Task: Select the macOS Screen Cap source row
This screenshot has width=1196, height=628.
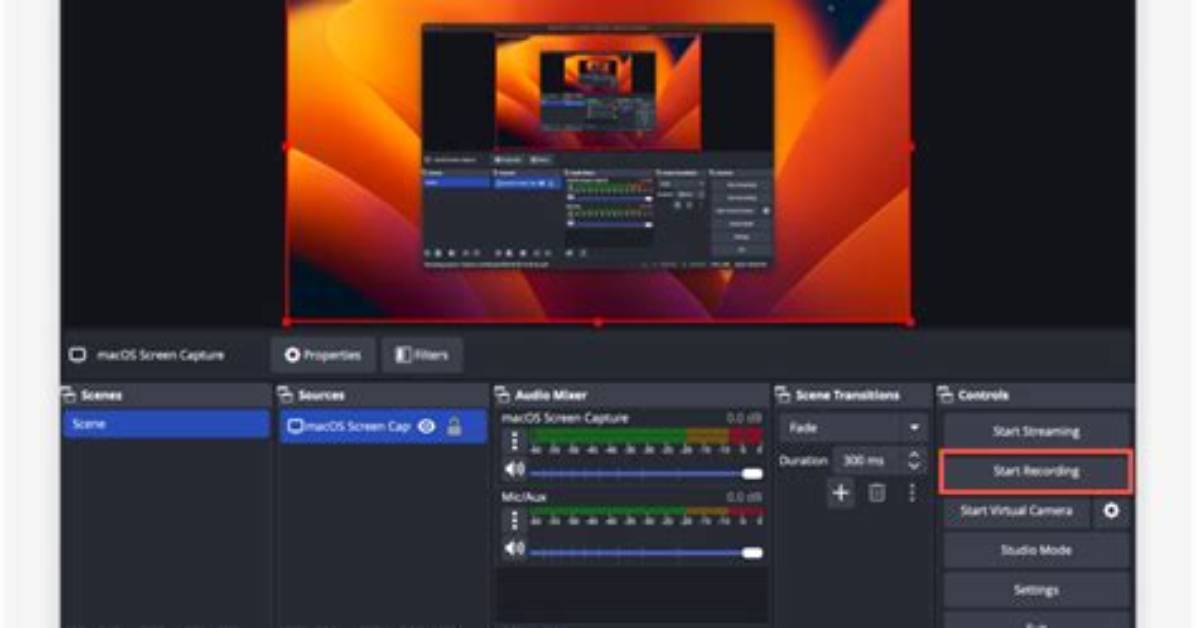Action: click(x=383, y=426)
